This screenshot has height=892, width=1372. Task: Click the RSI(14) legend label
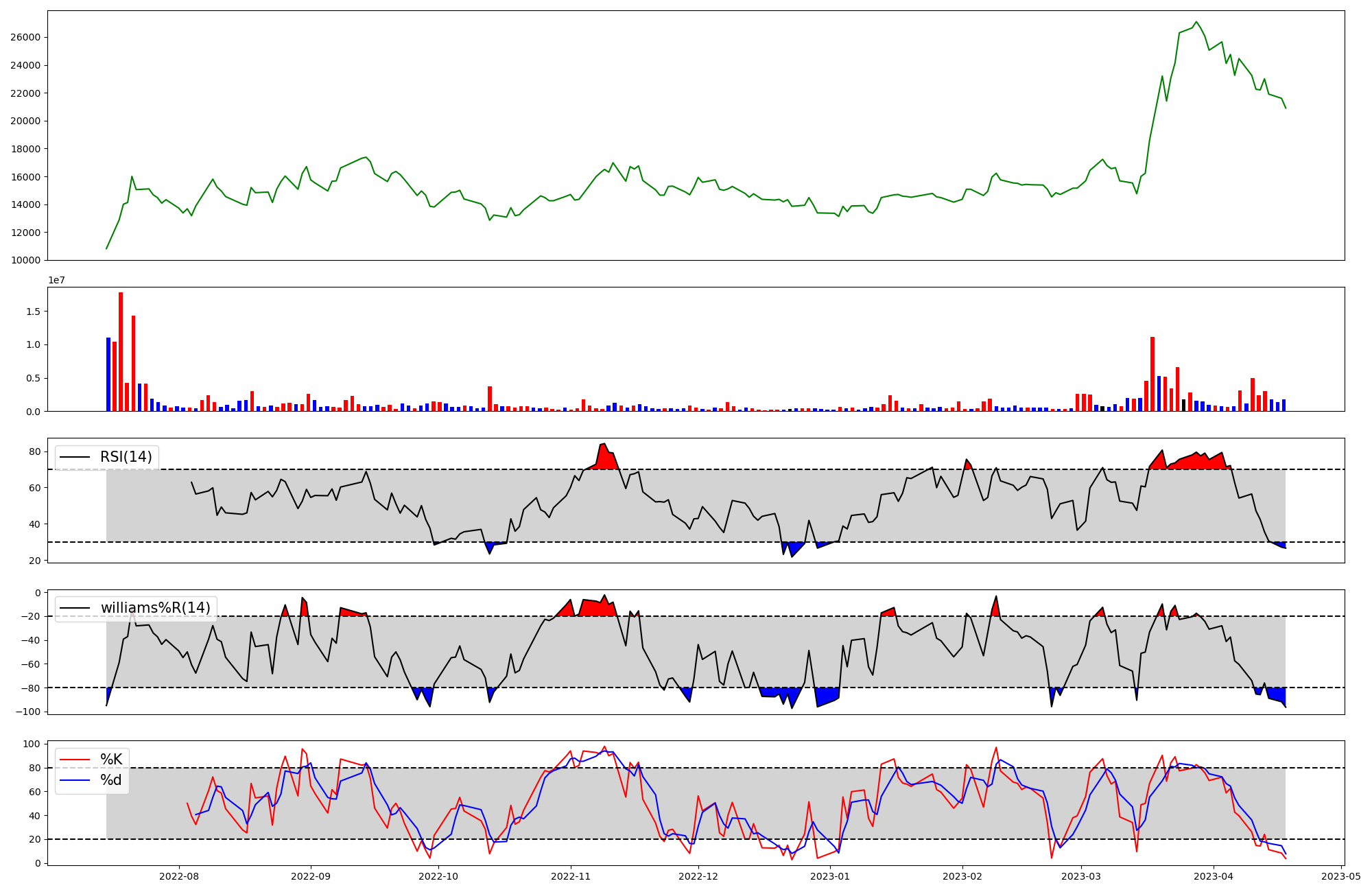[x=126, y=457]
